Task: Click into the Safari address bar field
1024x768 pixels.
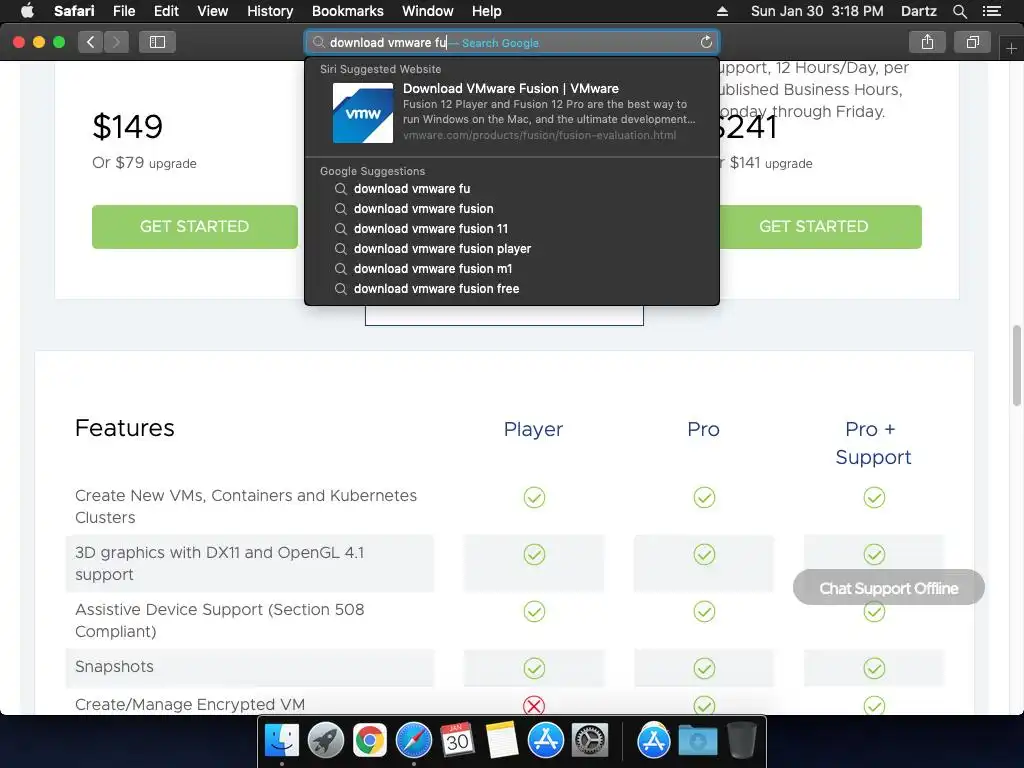Action: [x=512, y=42]
